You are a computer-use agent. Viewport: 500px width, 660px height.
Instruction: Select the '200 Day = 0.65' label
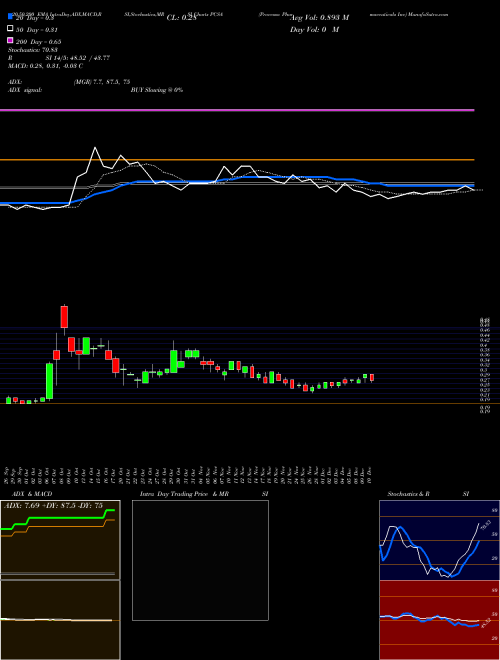[x=38, y=42]
